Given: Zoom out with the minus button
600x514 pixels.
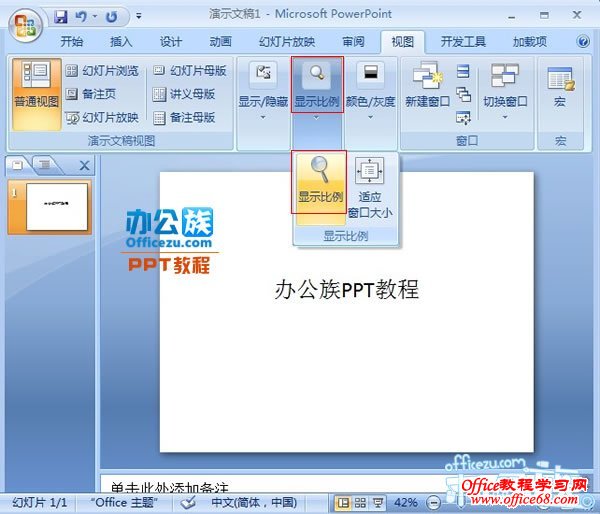Looking at the screenshot, I should click(x=433, y=503).
